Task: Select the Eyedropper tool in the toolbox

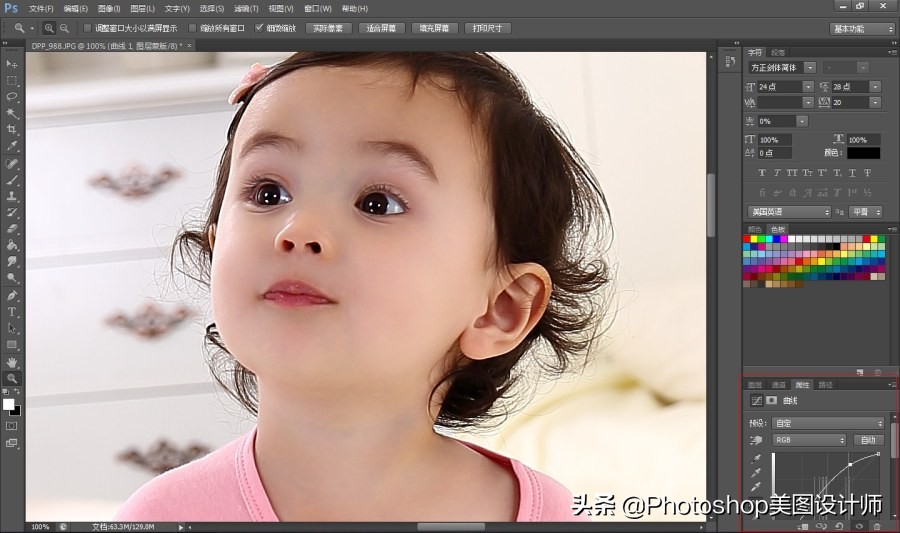Action: click(x=11, y=146)
